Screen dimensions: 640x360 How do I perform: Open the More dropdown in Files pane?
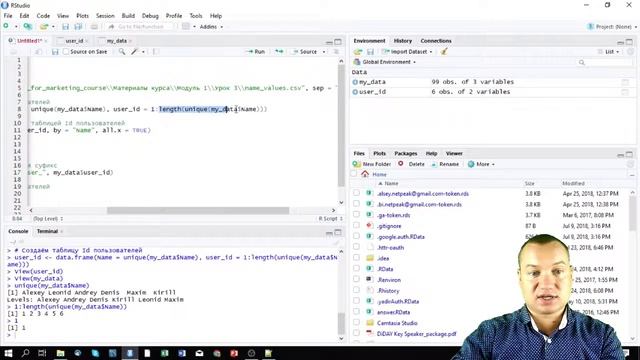482,164
